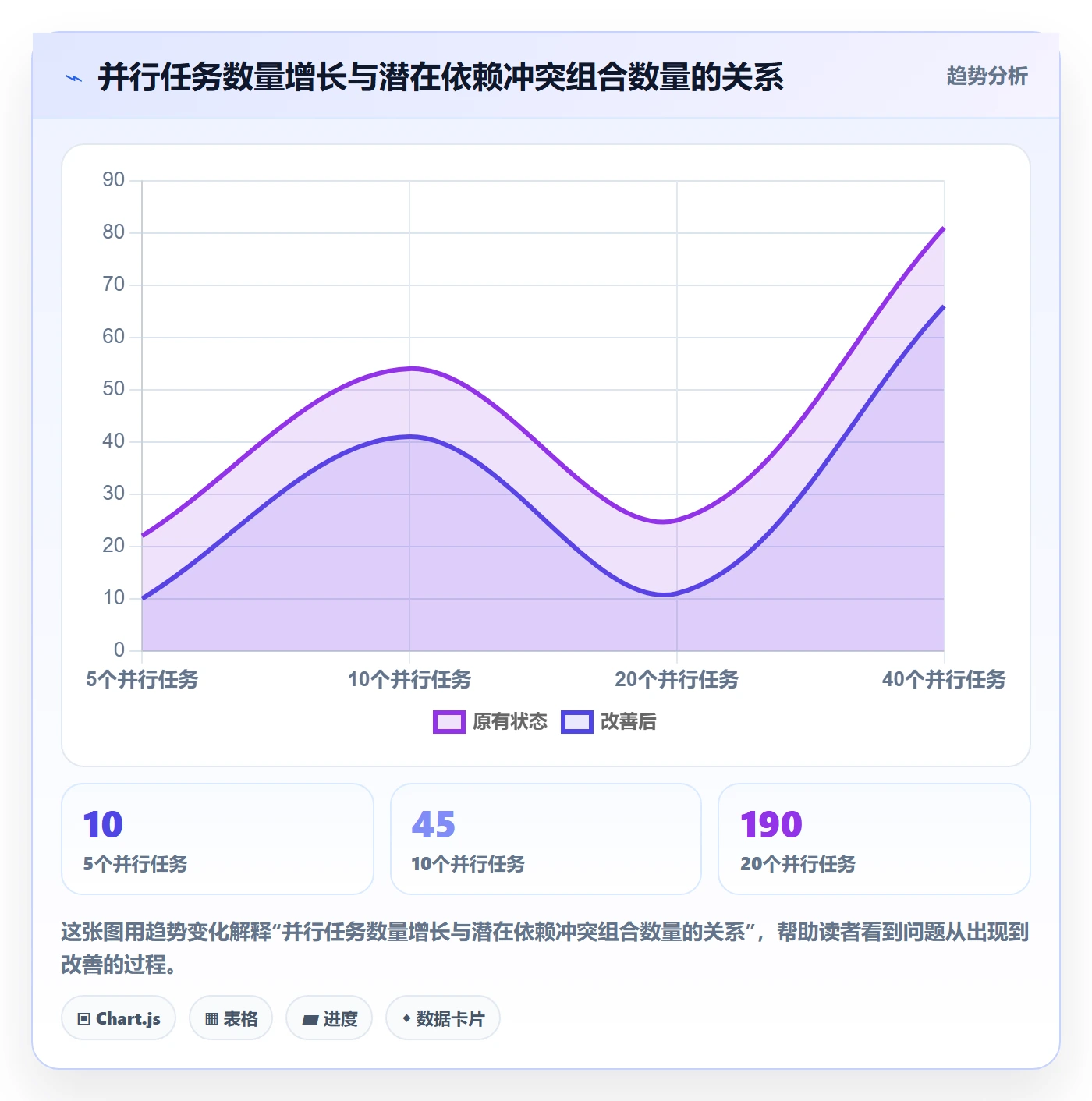The width and height of the screenshot is (1092, 1101).
Task: Click the x-axis label 40个并行任务
Action: click(x=944, y=679)
